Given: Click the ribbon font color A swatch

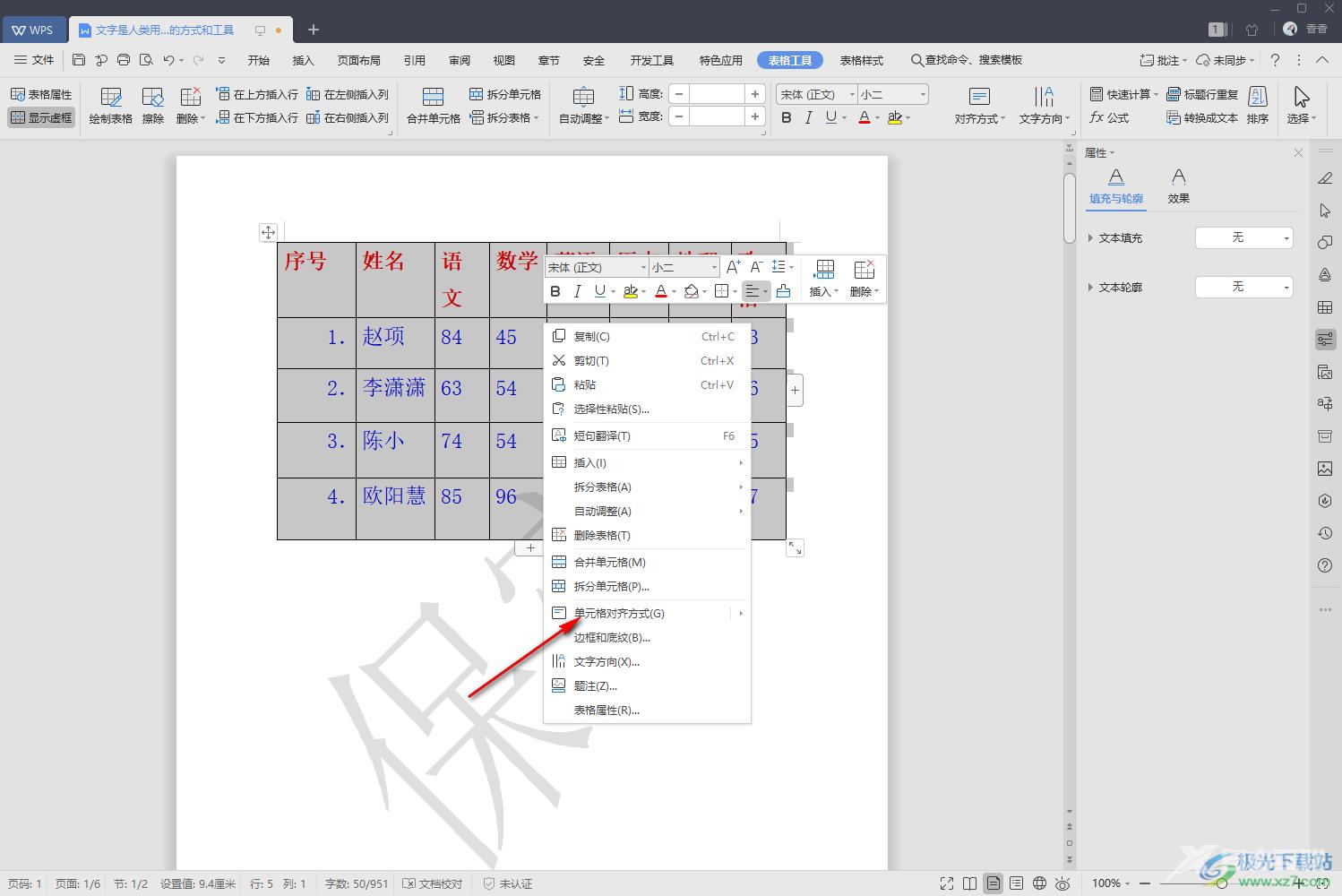Looking at the screenshot, I should 864,117.
